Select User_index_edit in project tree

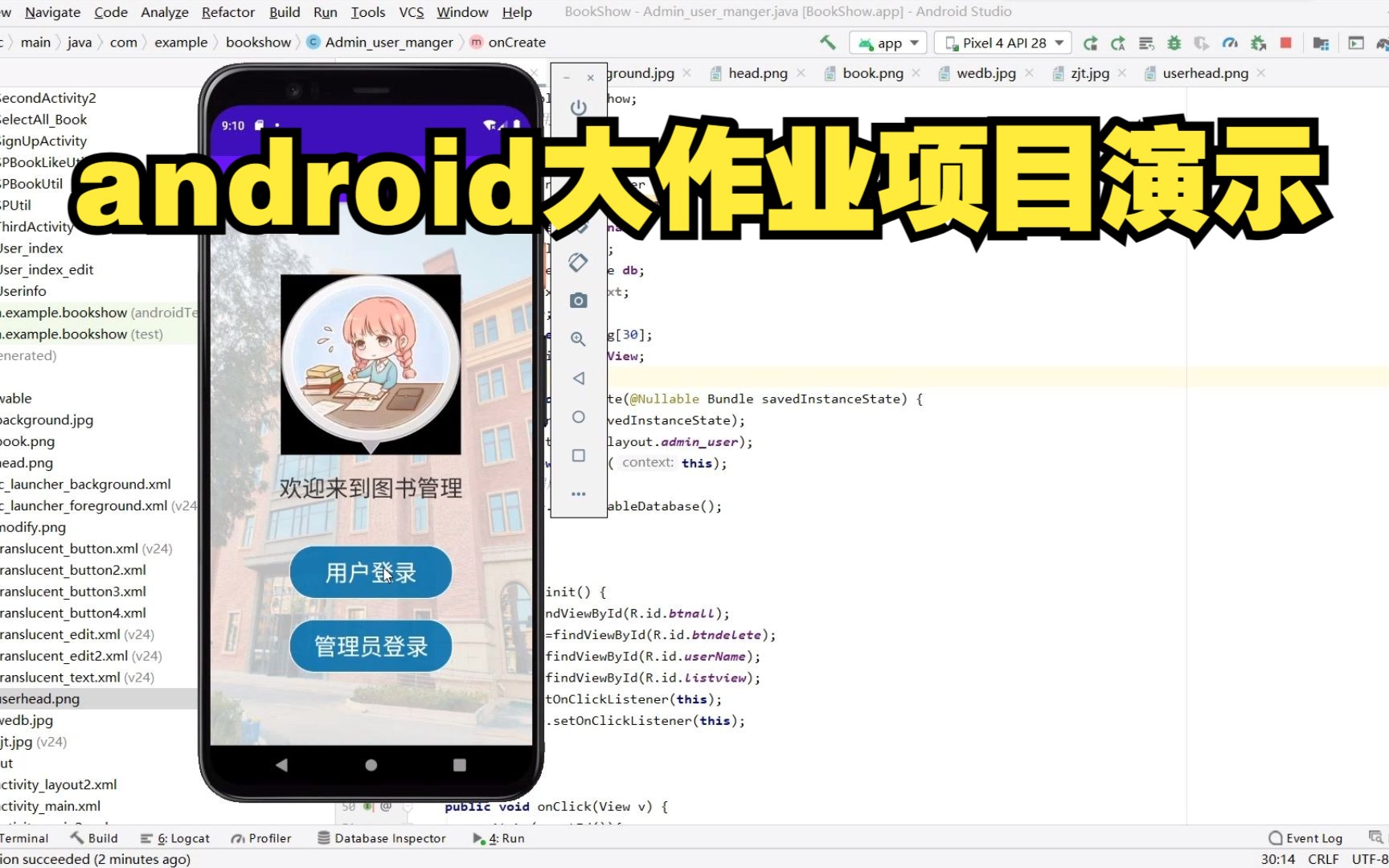point(47,270)
